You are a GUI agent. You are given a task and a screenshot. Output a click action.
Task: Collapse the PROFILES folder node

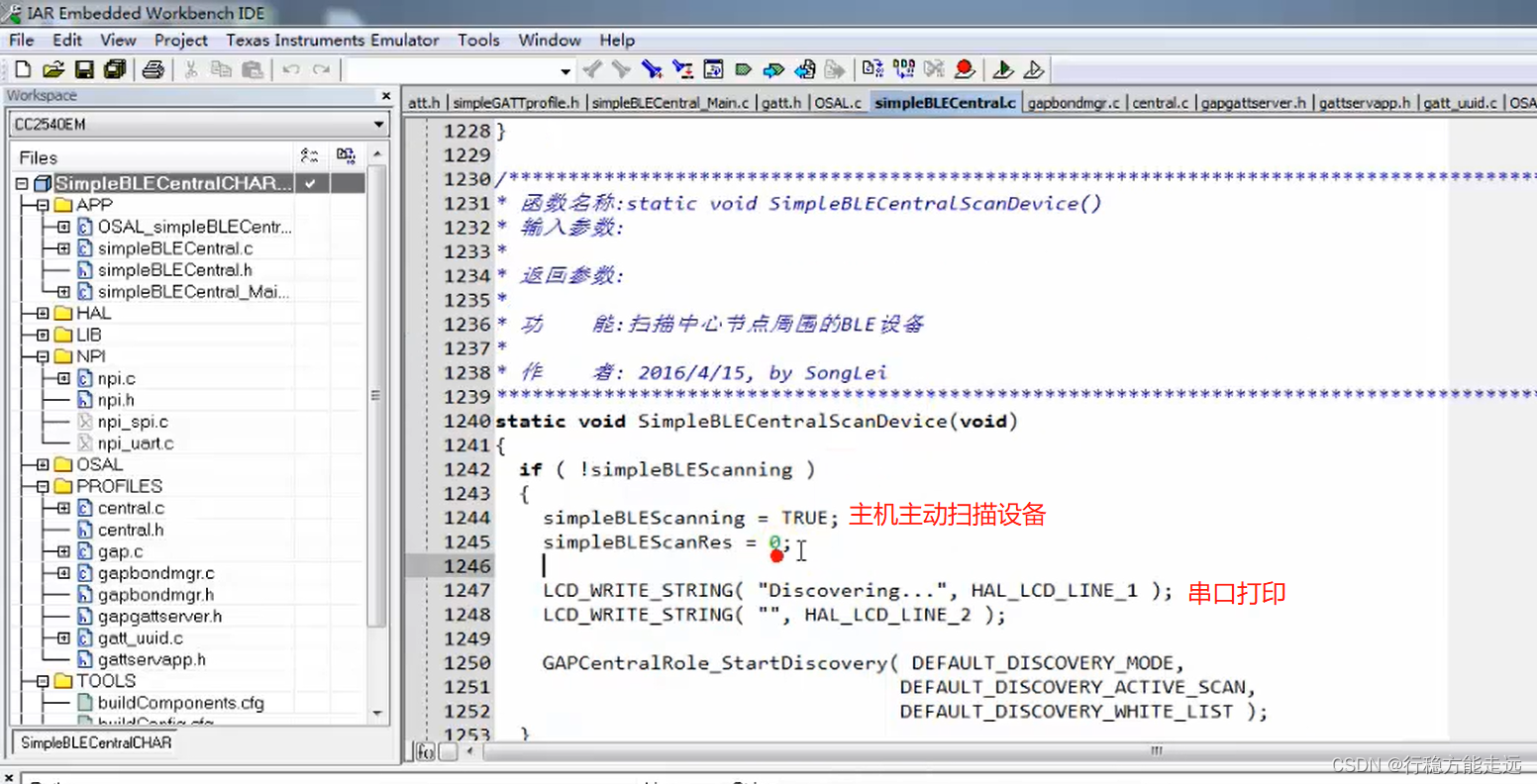pyautogui.click(x=43, y=486)
